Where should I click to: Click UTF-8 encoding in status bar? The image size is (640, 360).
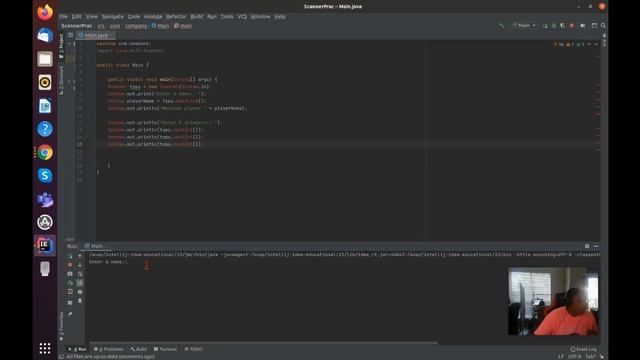coord(574,356)
